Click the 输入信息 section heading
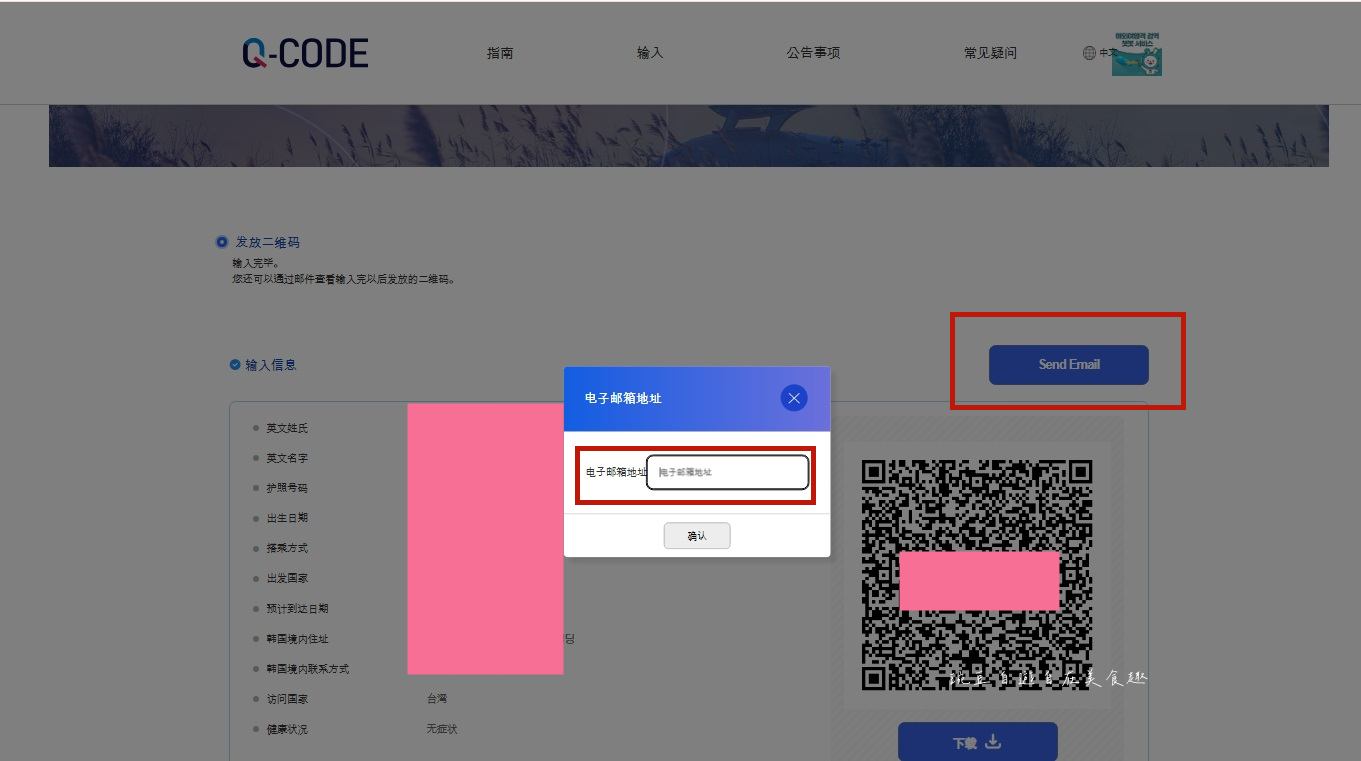Image resolution: width=1361 pixels, height=761 pixels. tap(271, 365)
